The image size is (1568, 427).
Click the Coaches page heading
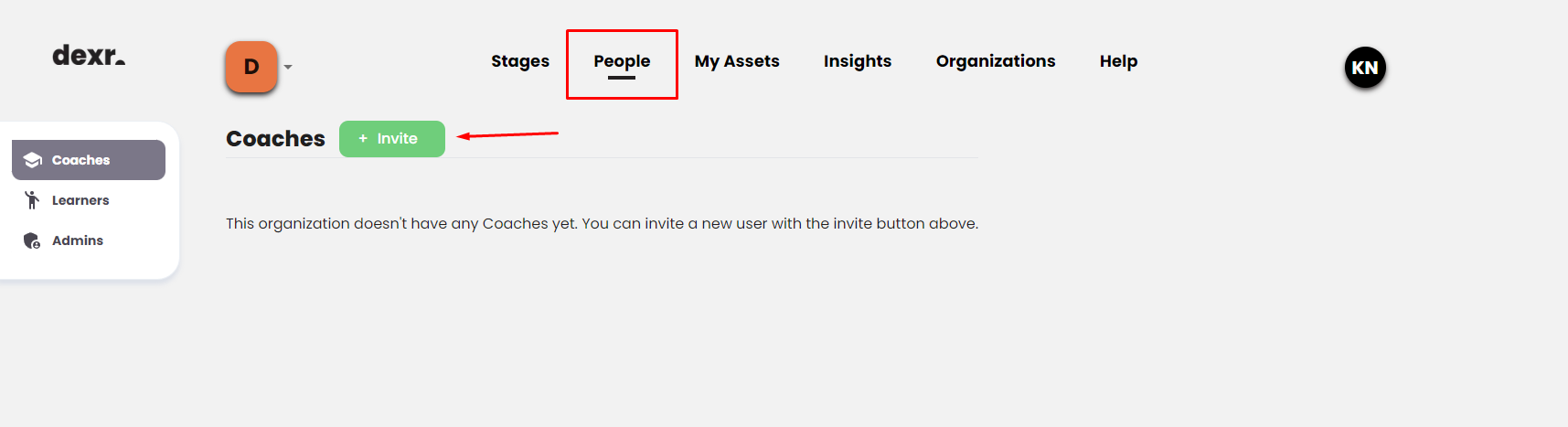tap(275, 139)
